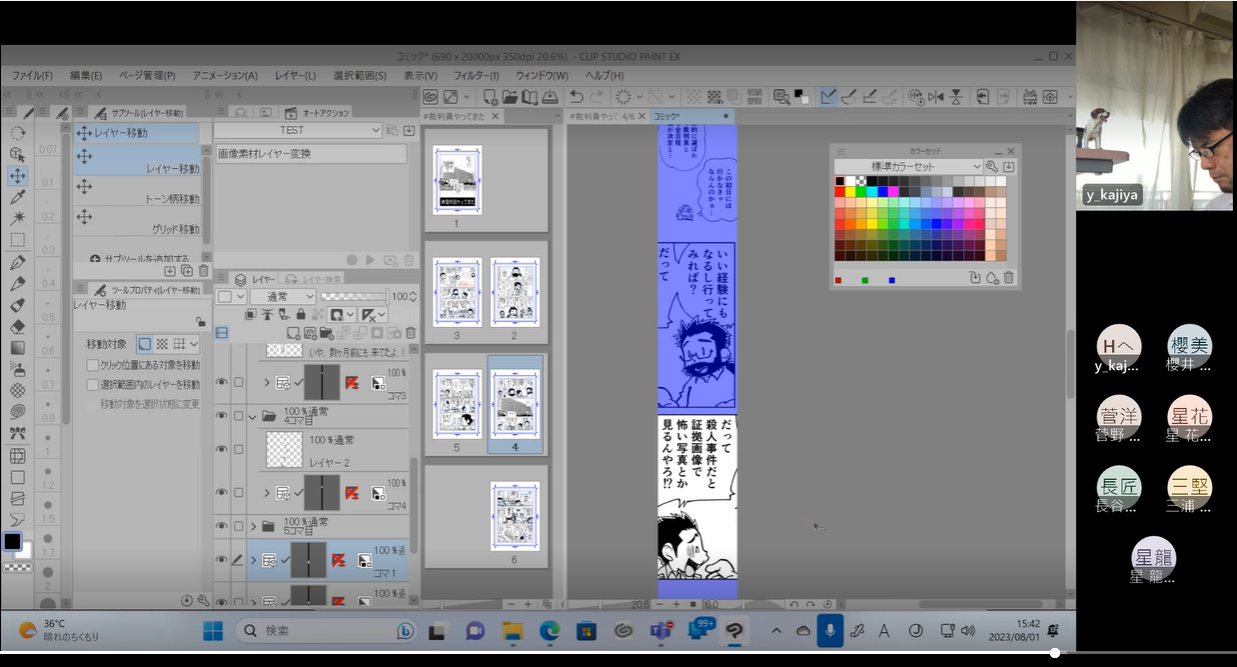Click the Open file folder icon in command bar
Screen dimensions: 1237x667
(510, 97)
